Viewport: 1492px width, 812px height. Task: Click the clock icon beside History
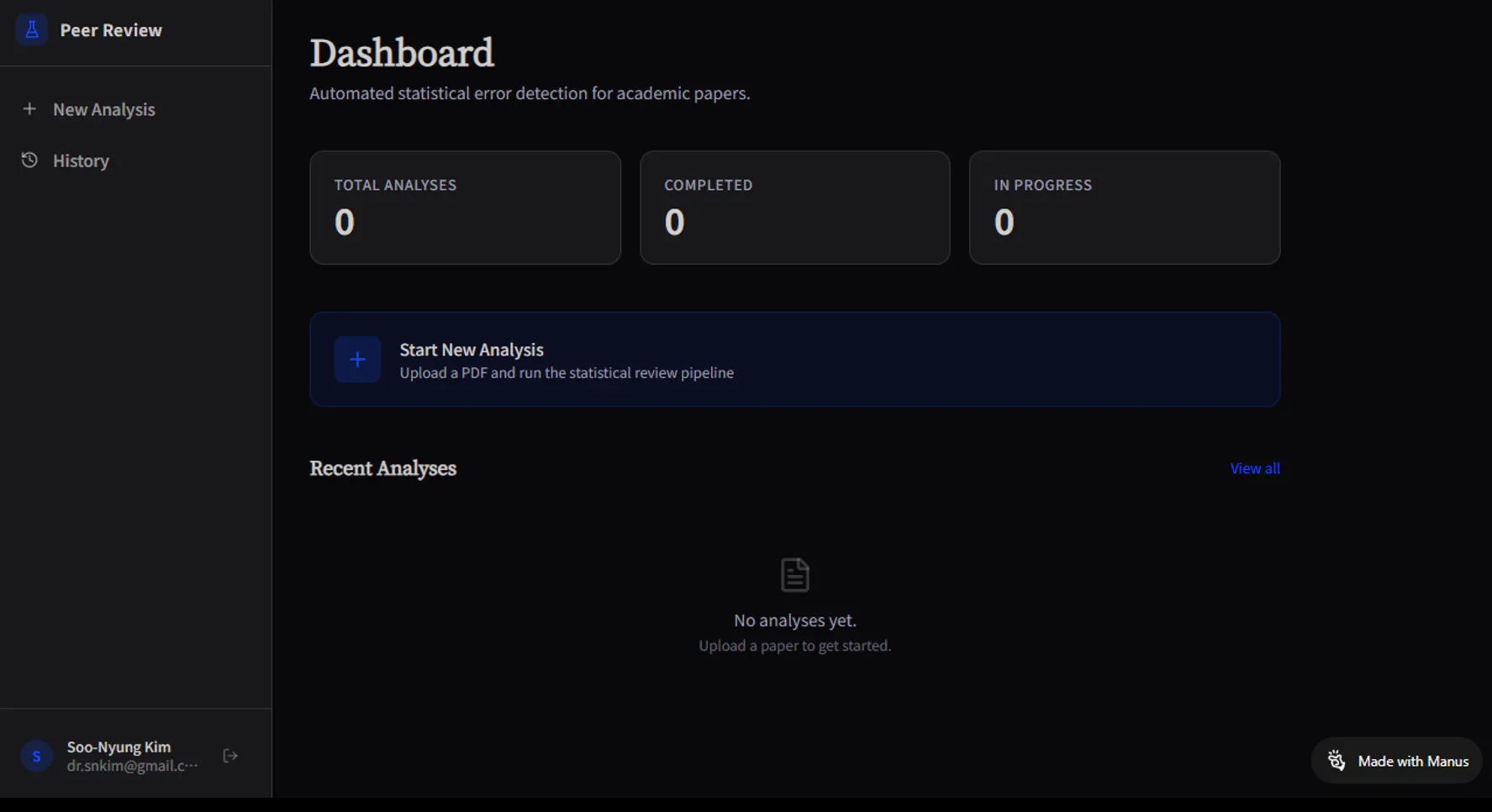29,160
